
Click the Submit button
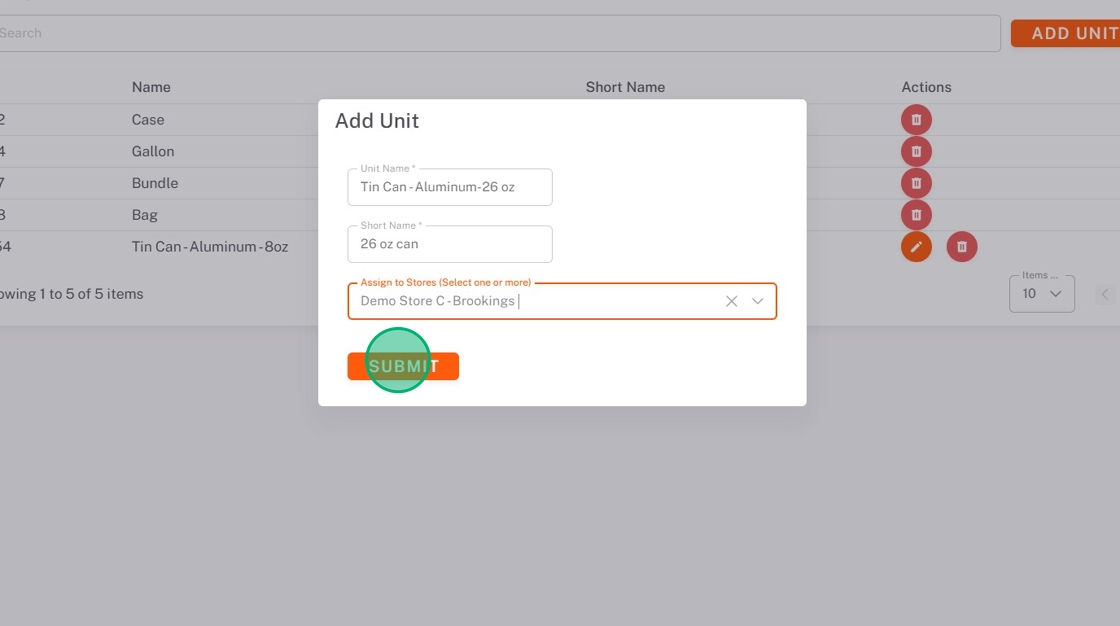pos(403,366)
